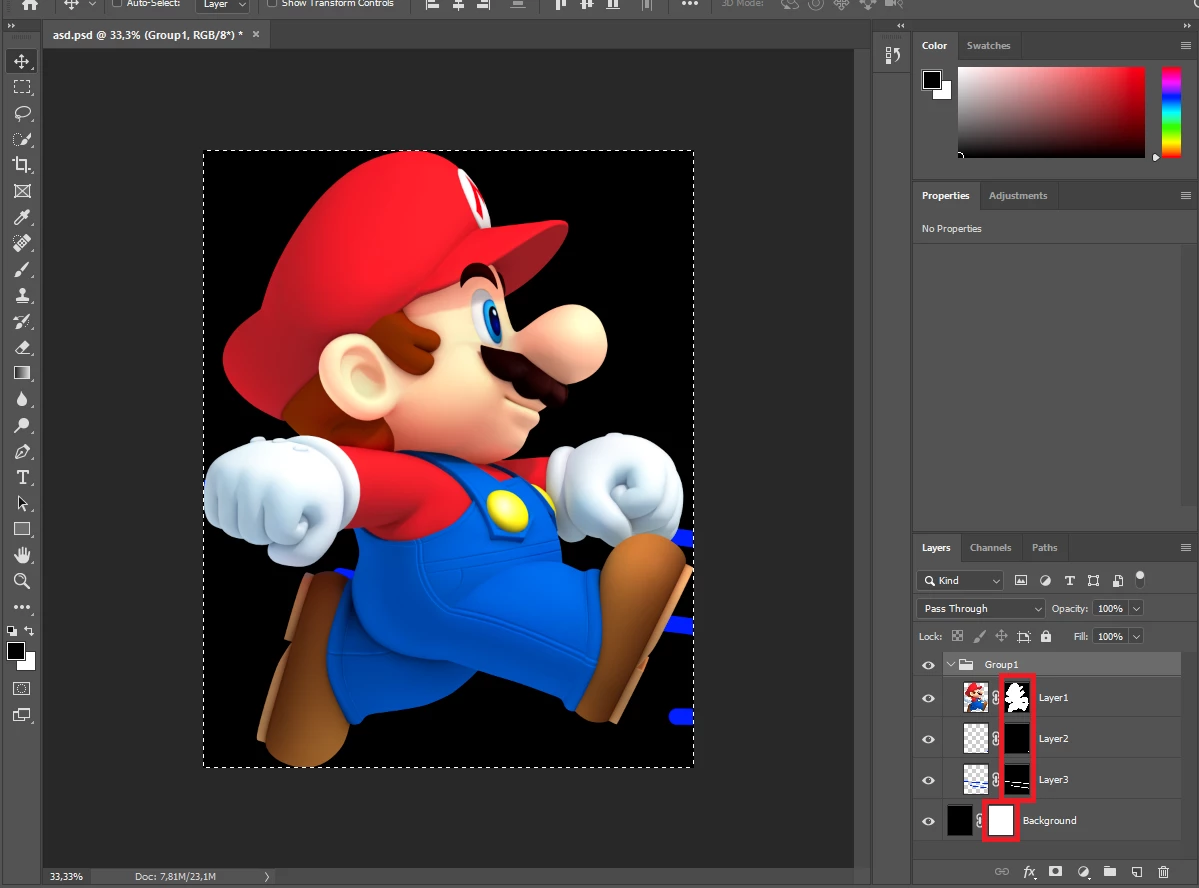
Task: Click the Add layer mask icon
Action: pyautogui.click(x=1055, y=872)
